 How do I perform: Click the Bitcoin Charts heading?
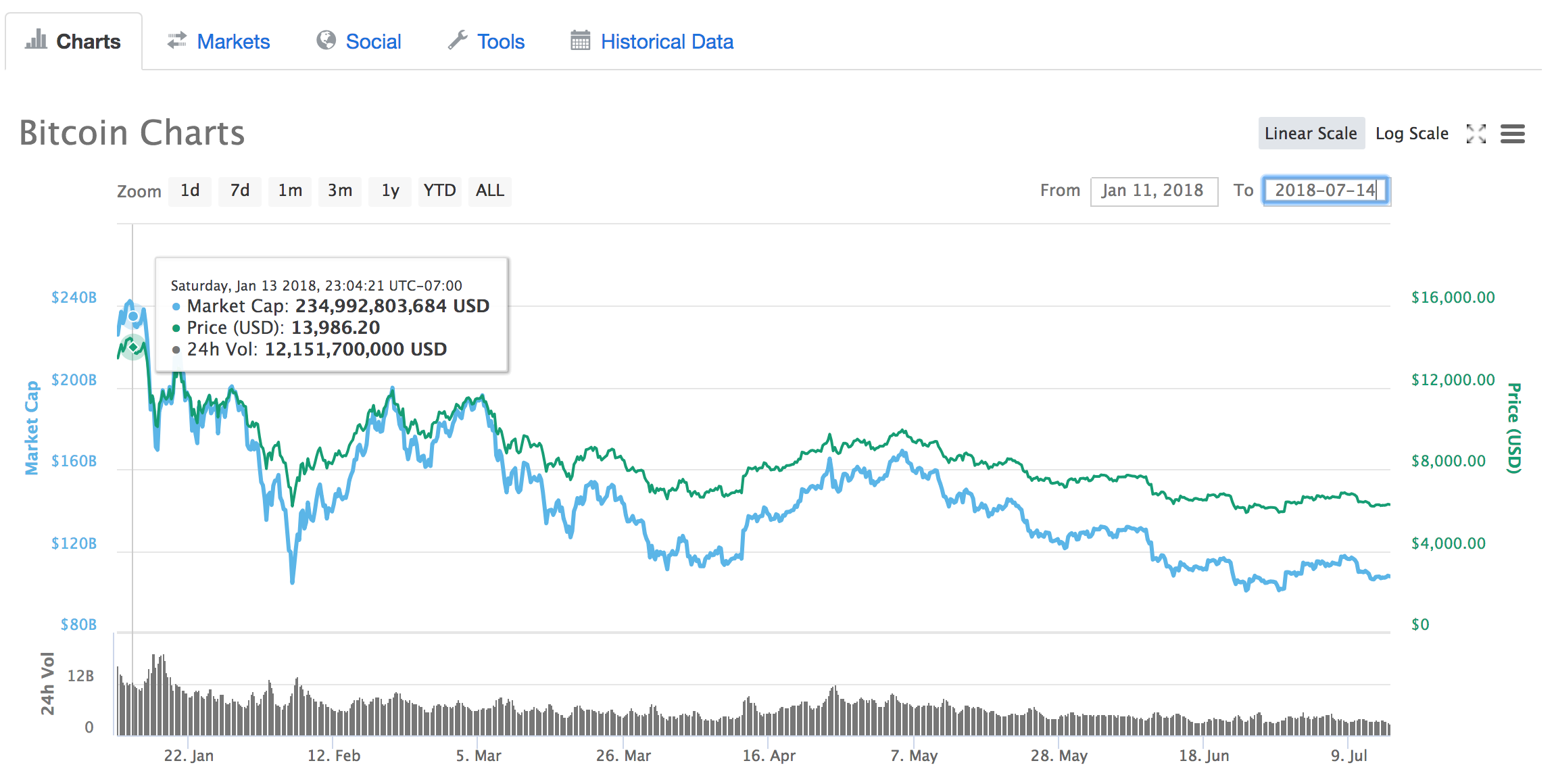tap(132, 132)
